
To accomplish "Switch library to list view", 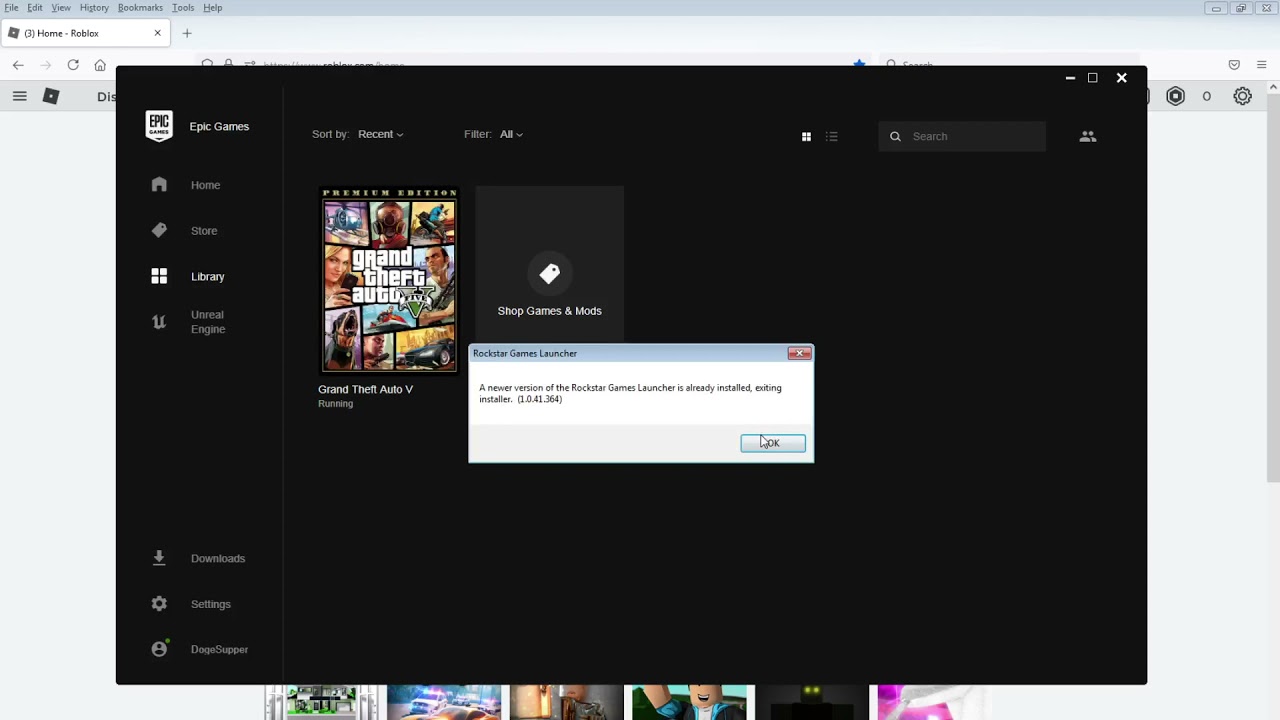I will point(831,136).
